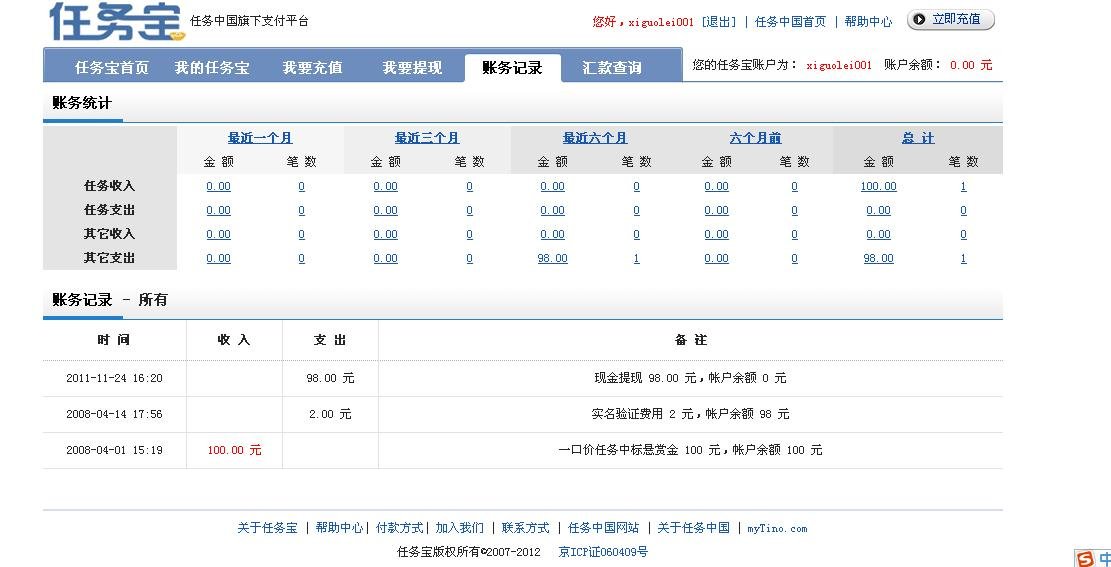
Task: Click 0.00 total in 任务支出 row
Action: 879,210
